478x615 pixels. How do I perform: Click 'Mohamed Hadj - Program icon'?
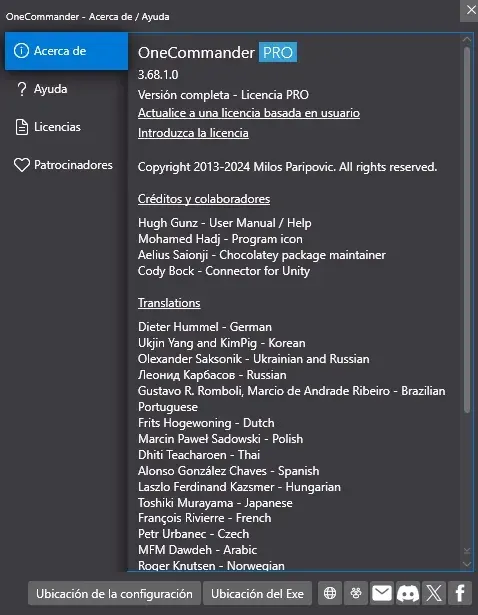pos(220,239)
